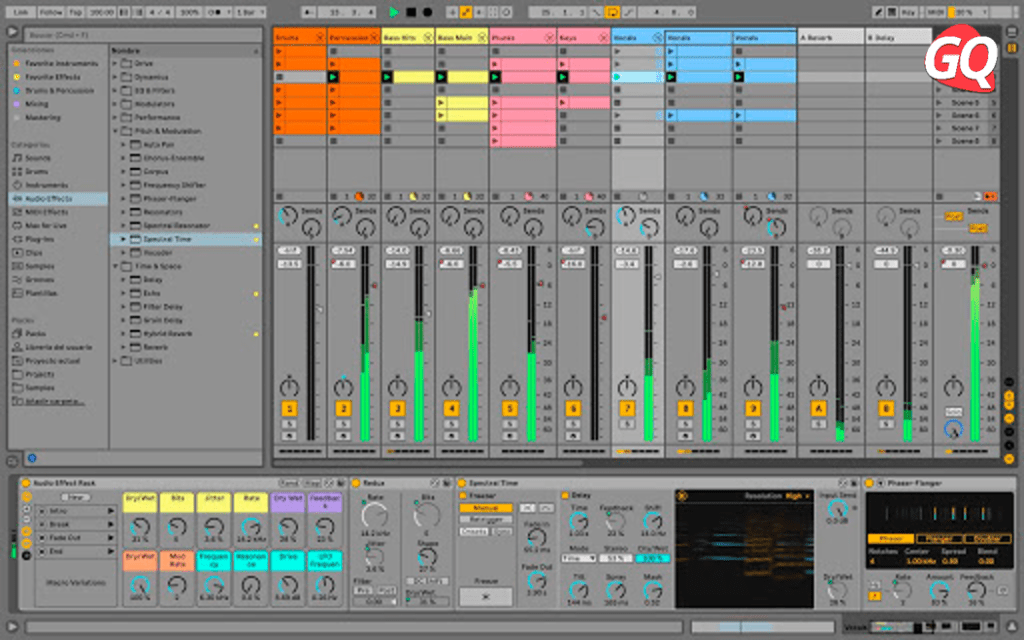Screen dimensions: 1024x640
Task: Click the round Record button in transport
Action: point(428,12)
